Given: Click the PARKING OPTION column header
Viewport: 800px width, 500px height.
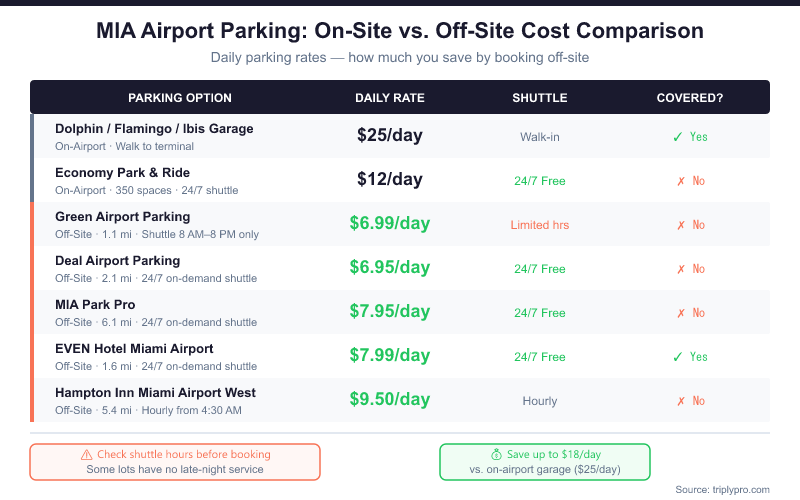Looking at the screenshot, I should pos(180,98).
